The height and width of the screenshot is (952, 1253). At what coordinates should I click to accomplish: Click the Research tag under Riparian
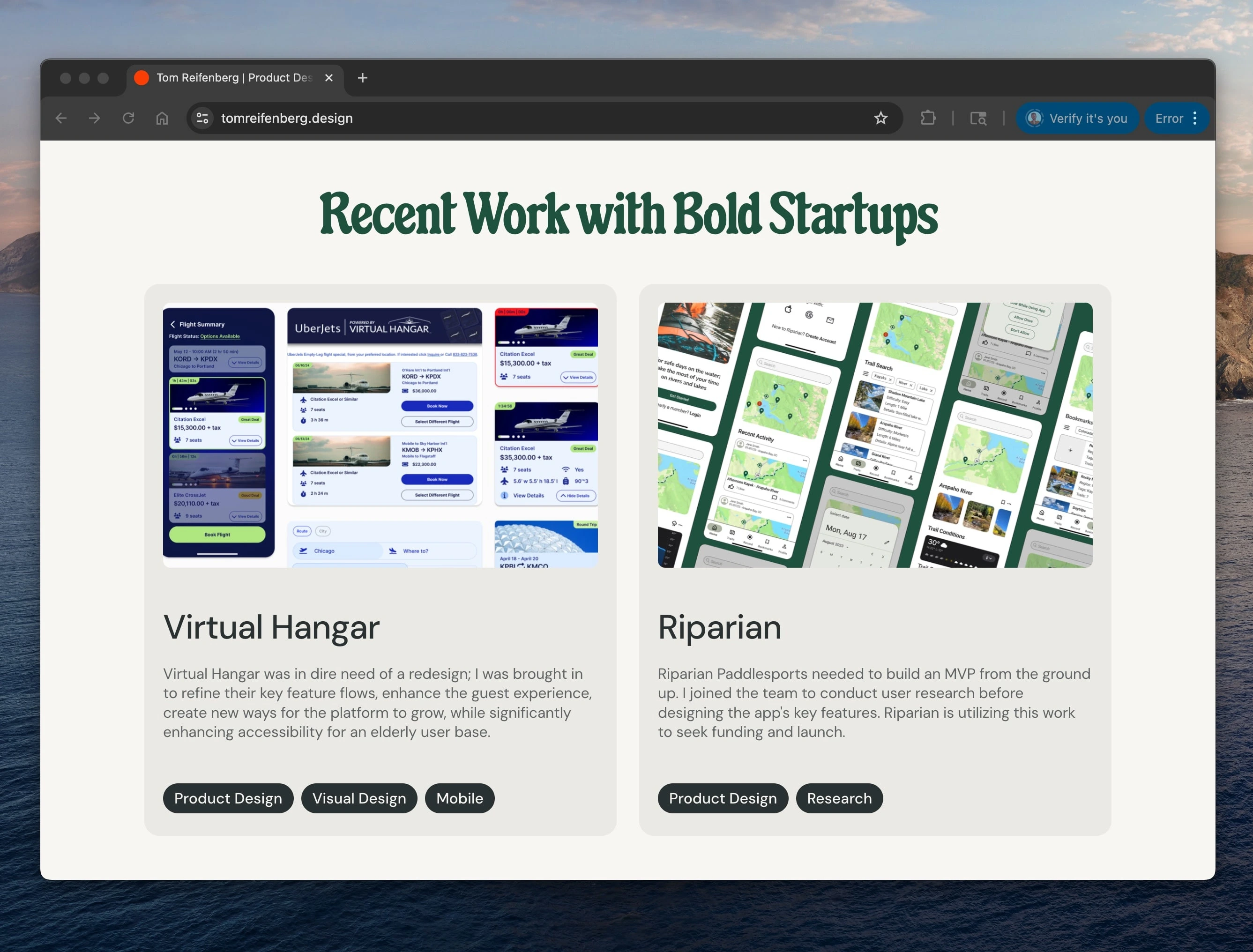pyautogui.click(x=839, y=798)
